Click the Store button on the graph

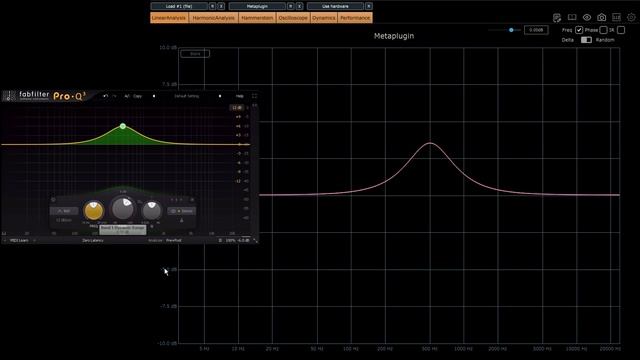195,53
